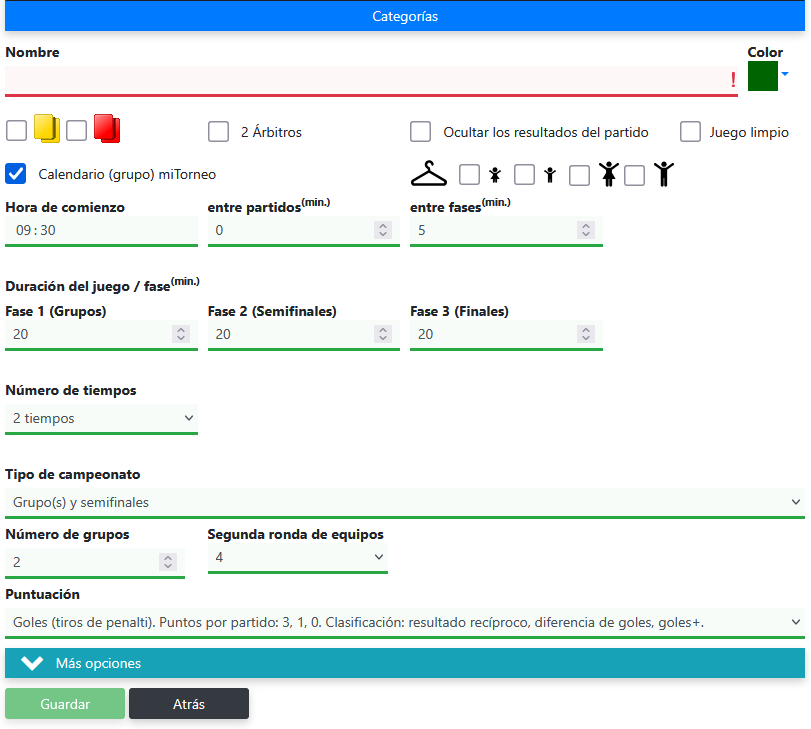The image size is (811, 729).
Task: Open the color picker dropdown arrow
Action: (x=785, y=75)
